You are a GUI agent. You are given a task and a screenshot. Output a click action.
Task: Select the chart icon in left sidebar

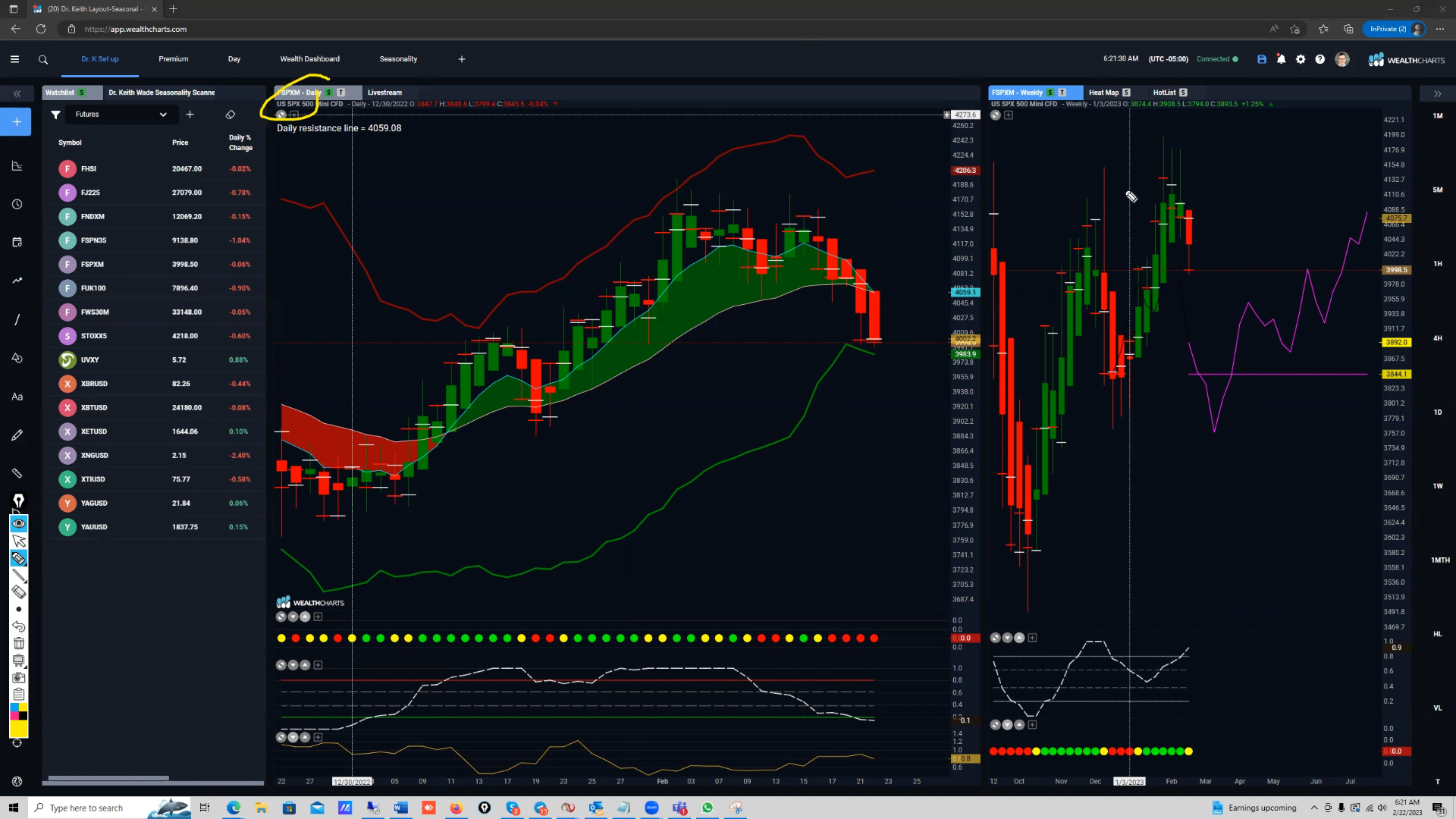pyautogui.click(x=17, y=166)
